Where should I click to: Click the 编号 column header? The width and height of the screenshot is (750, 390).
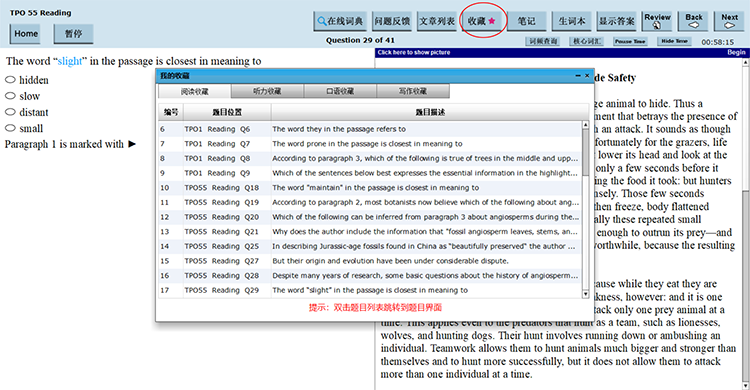point(171,112)
